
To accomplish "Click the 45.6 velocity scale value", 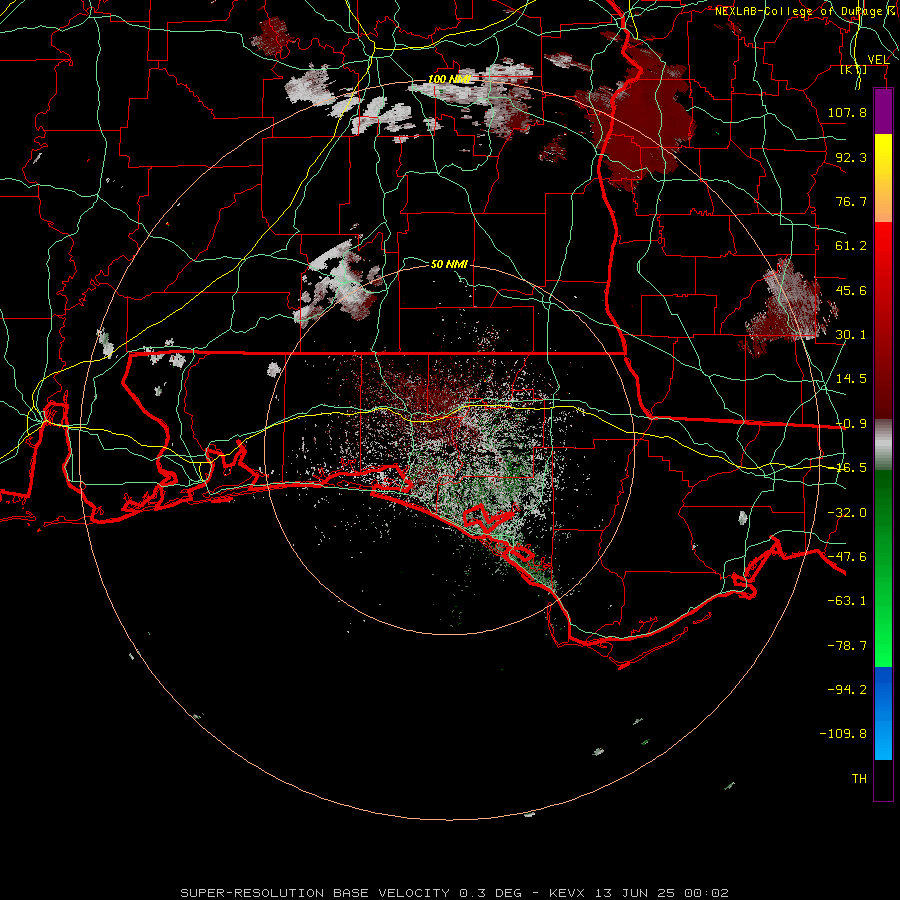I will [851, 290].
